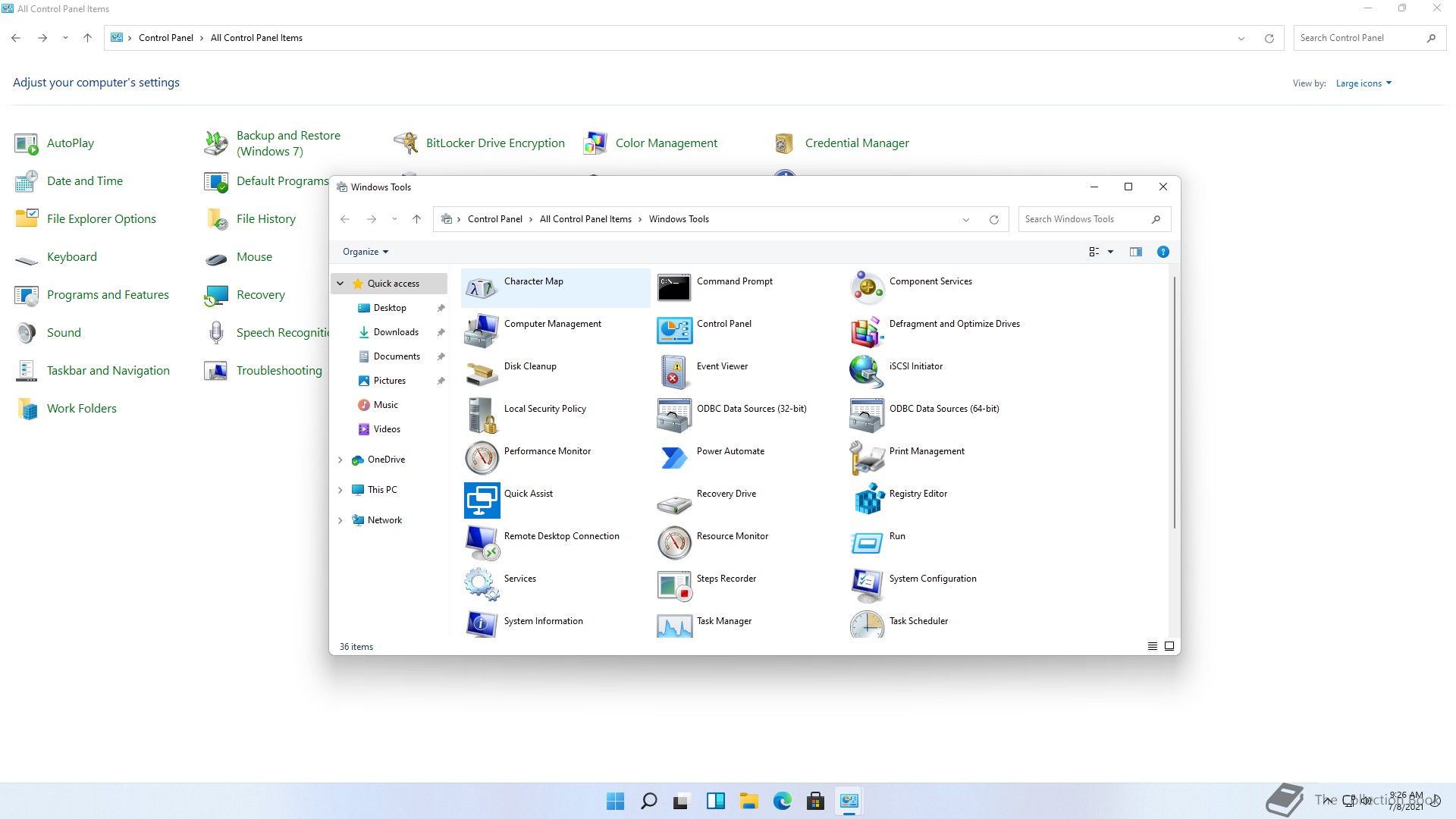Viewport: 1456px width, 819px height.
Task: Open Power Automate icon
Action: pos(674,458)
